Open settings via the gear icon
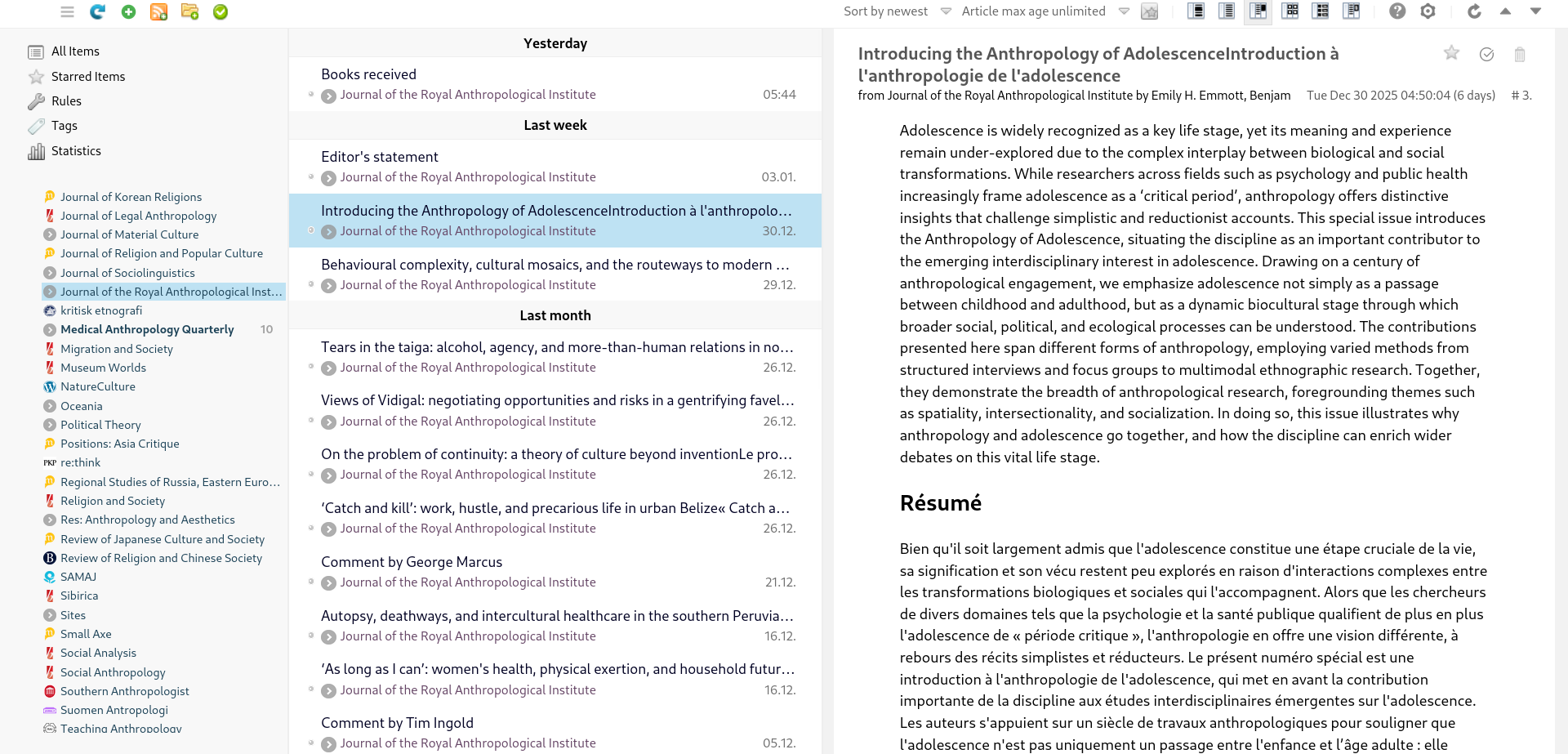Viewport: 1568px width, 754px height. [1428, 11]
